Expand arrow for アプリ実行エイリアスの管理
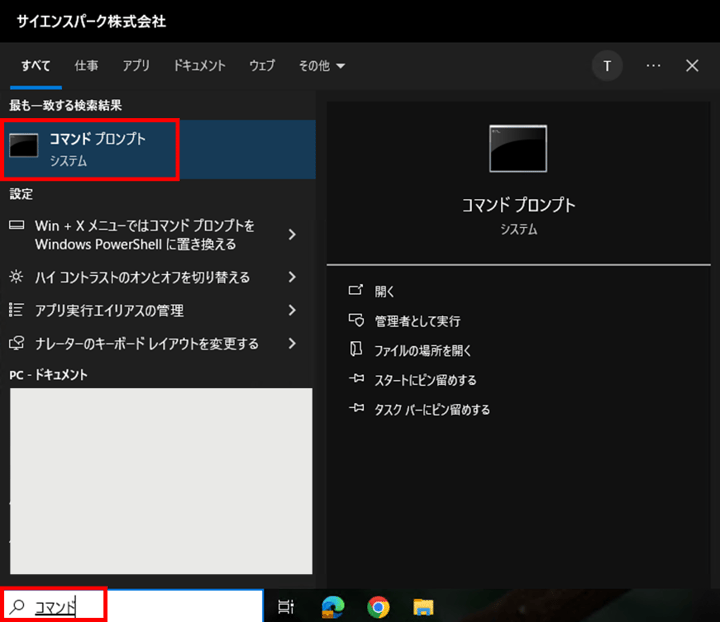Image resolution: width=720 pixels, height=622 pixels. pos(292,310)
